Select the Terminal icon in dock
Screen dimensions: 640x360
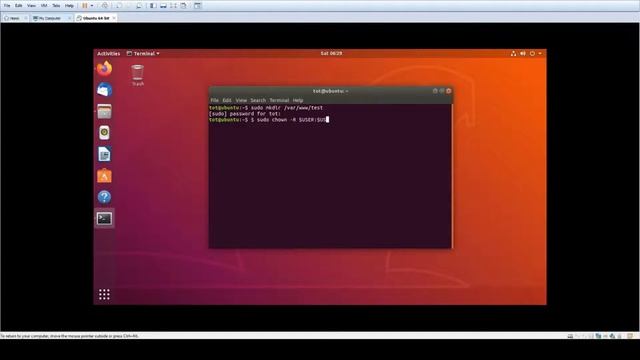point(104,219)
